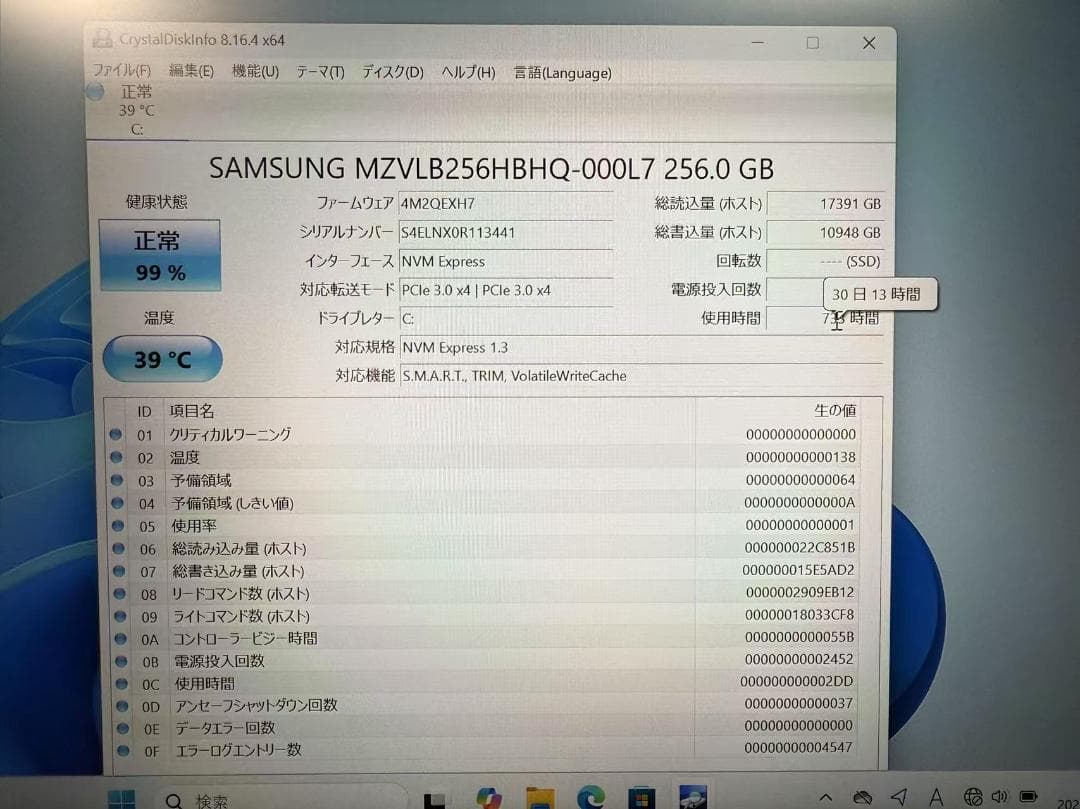
Task: Open the 機能(U) functions menu
Action: (256, 72)
